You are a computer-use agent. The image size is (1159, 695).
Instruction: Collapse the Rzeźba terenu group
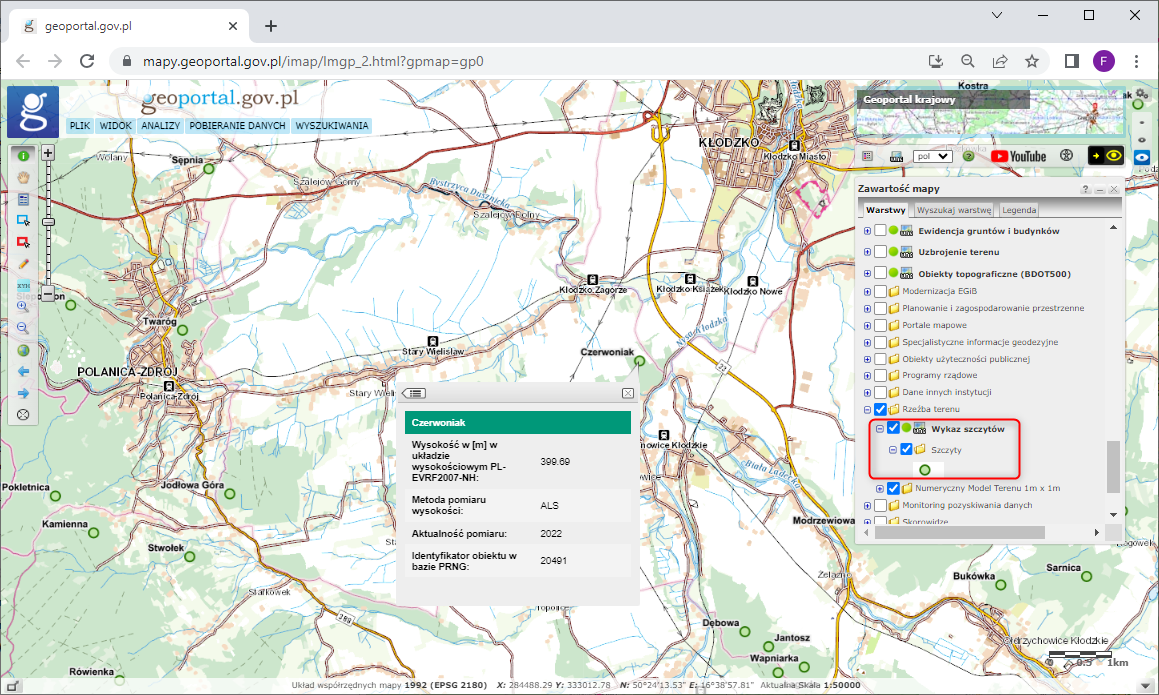click(867, 410)
